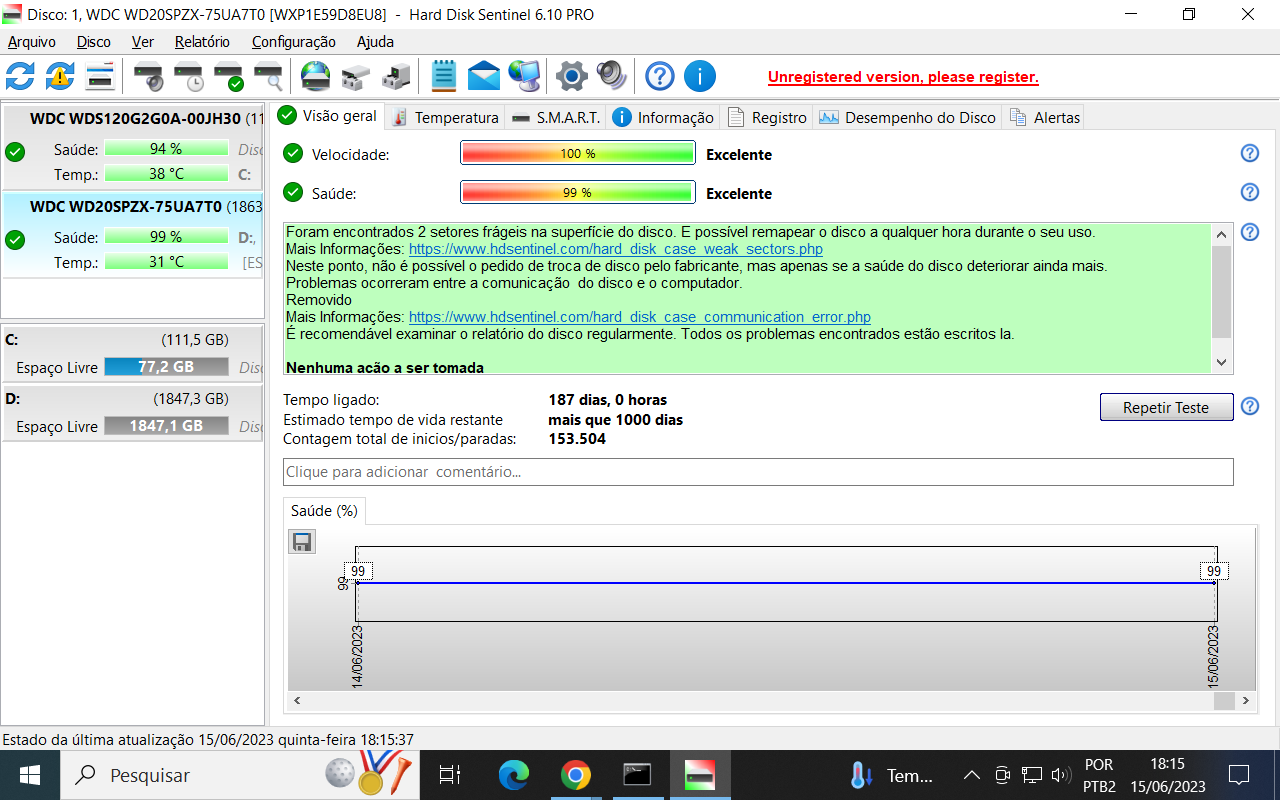Click the speaker sound toolbar icon

(611, 75)
